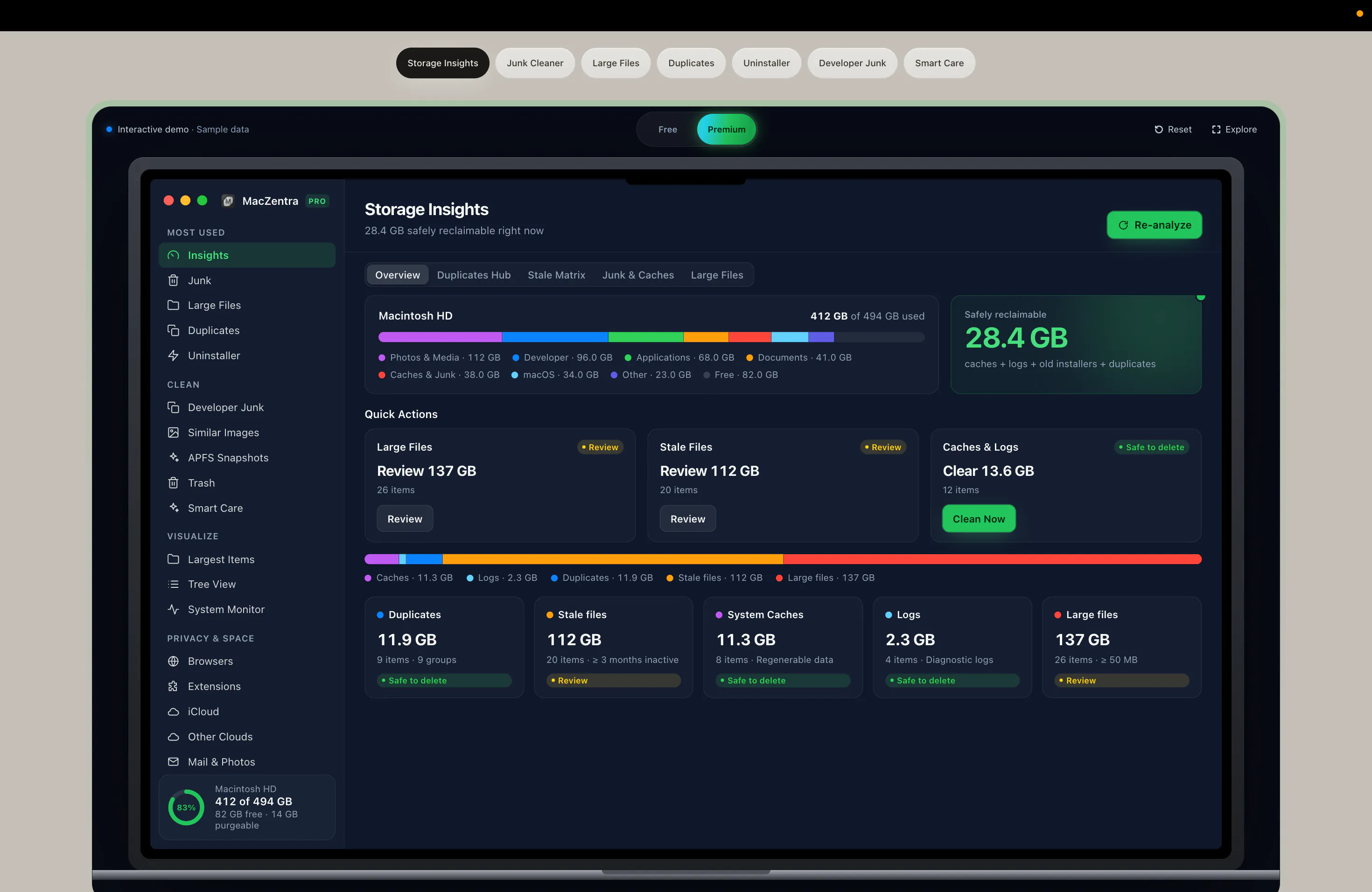The height and width of the screenshot is (892, 1372).
Task: Click Reset in the demo header
Action: click(1173, 129)
